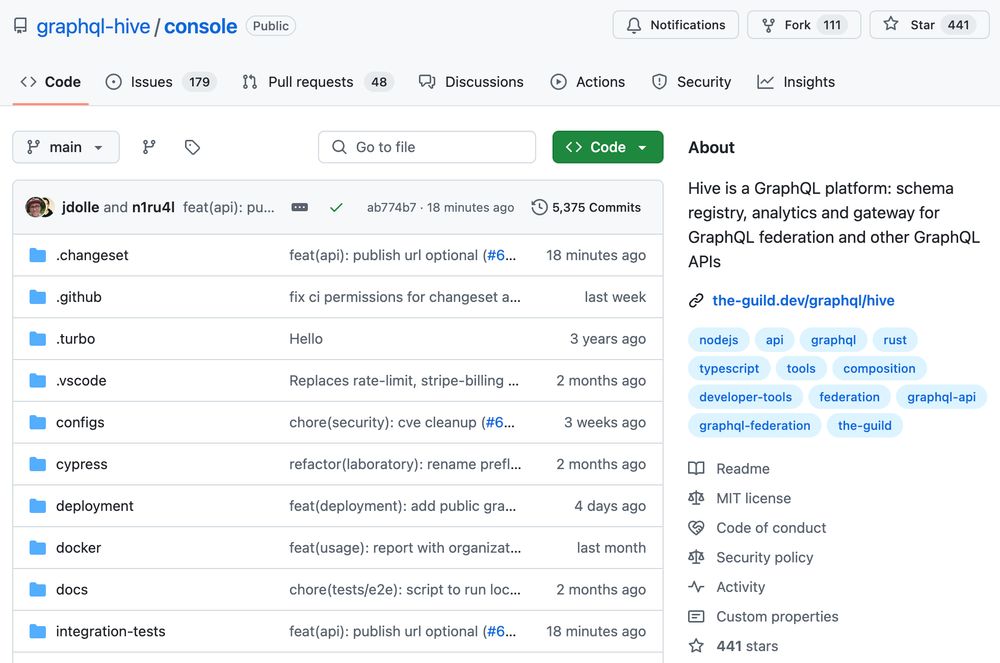This screenshot has height=663, width=1000.
Task: Open the configs folder icon
Action: 38,422
